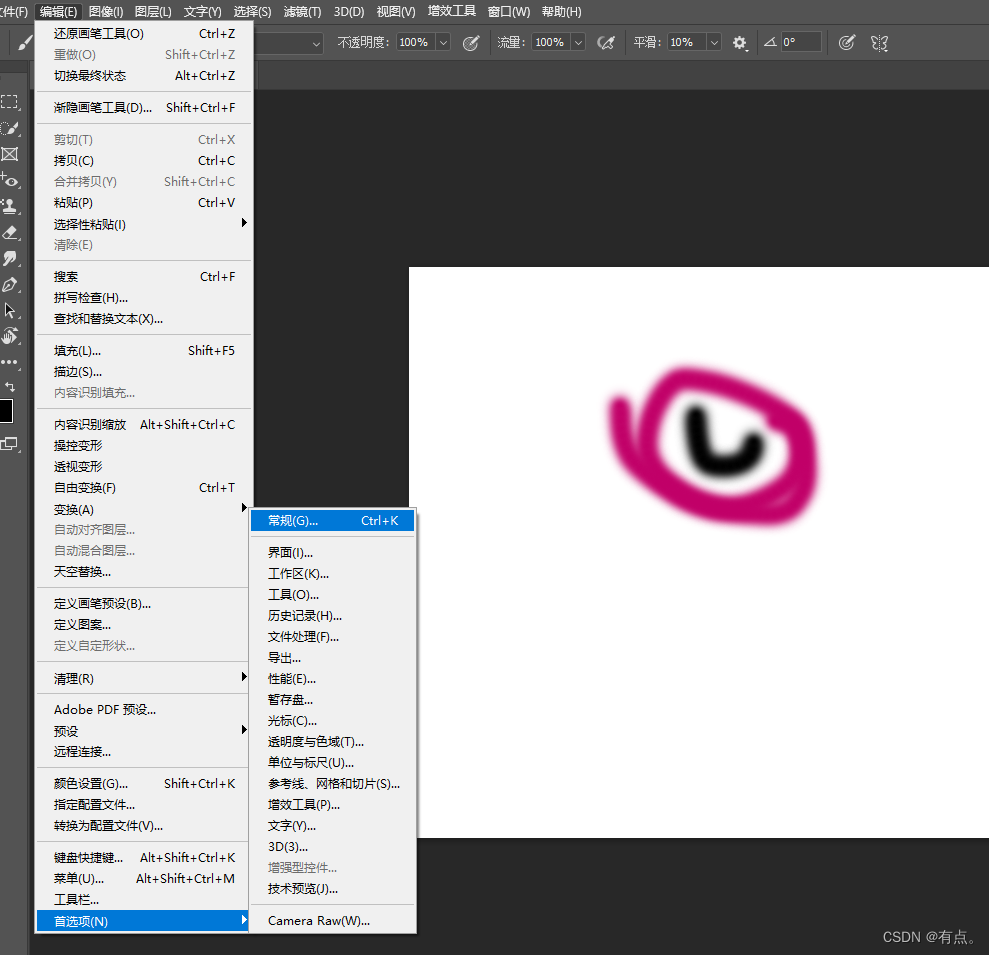The height and width of the screenshot is (955, 989).
Task: Select the Rotate View hand tool
Action: pos(9,336)
